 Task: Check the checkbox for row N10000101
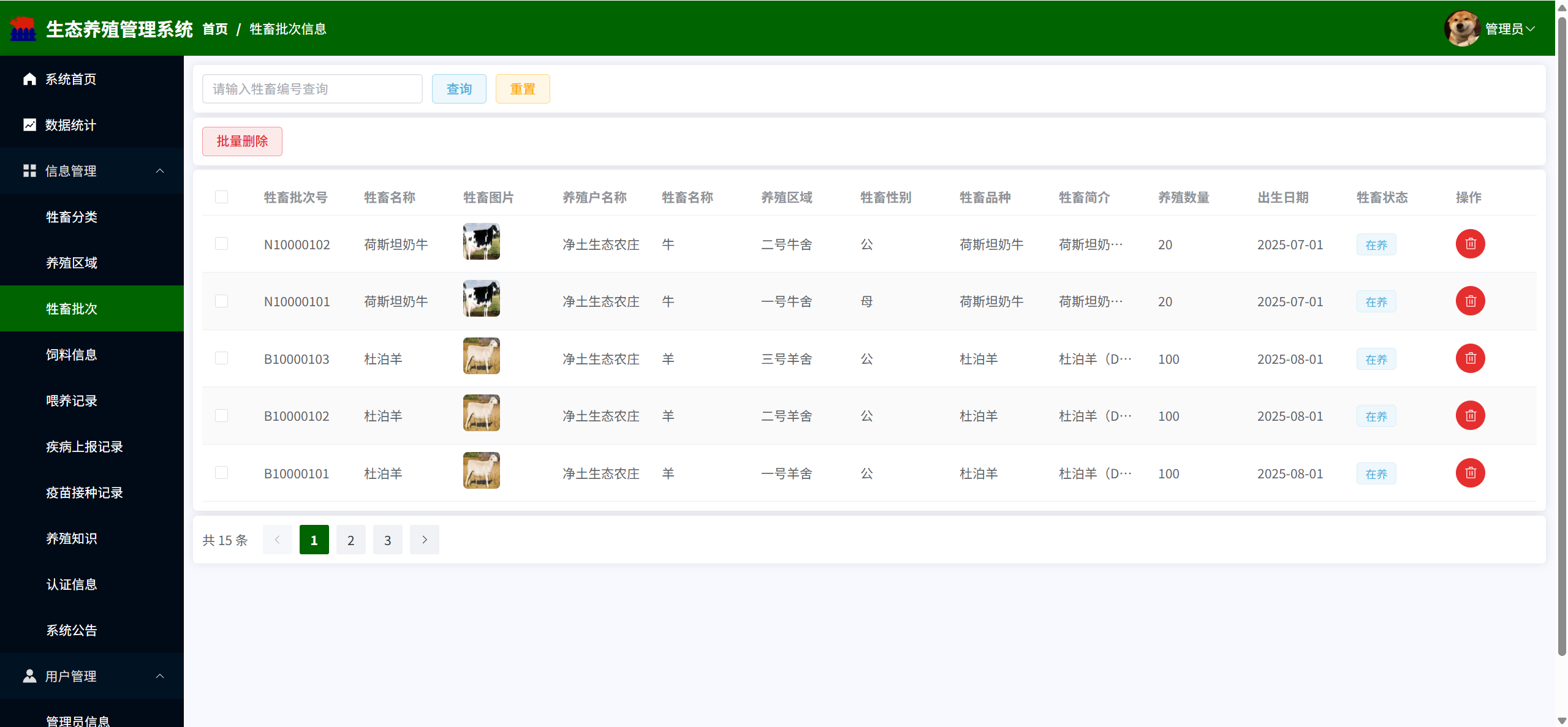pyautogui.click(x=221, y=301)
